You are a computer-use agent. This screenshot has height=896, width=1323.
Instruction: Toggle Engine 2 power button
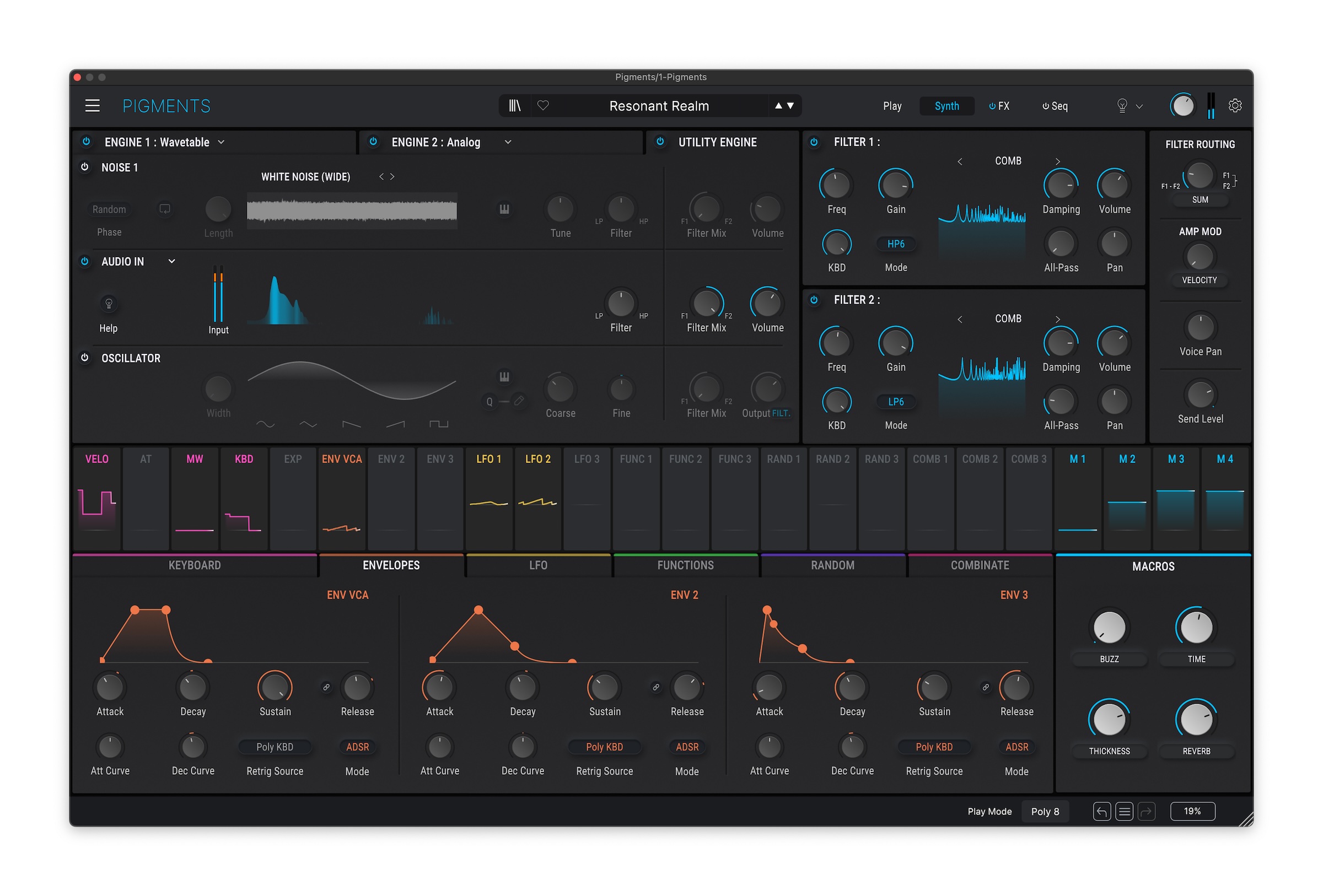pyautogui.click(x=373, y=142)
